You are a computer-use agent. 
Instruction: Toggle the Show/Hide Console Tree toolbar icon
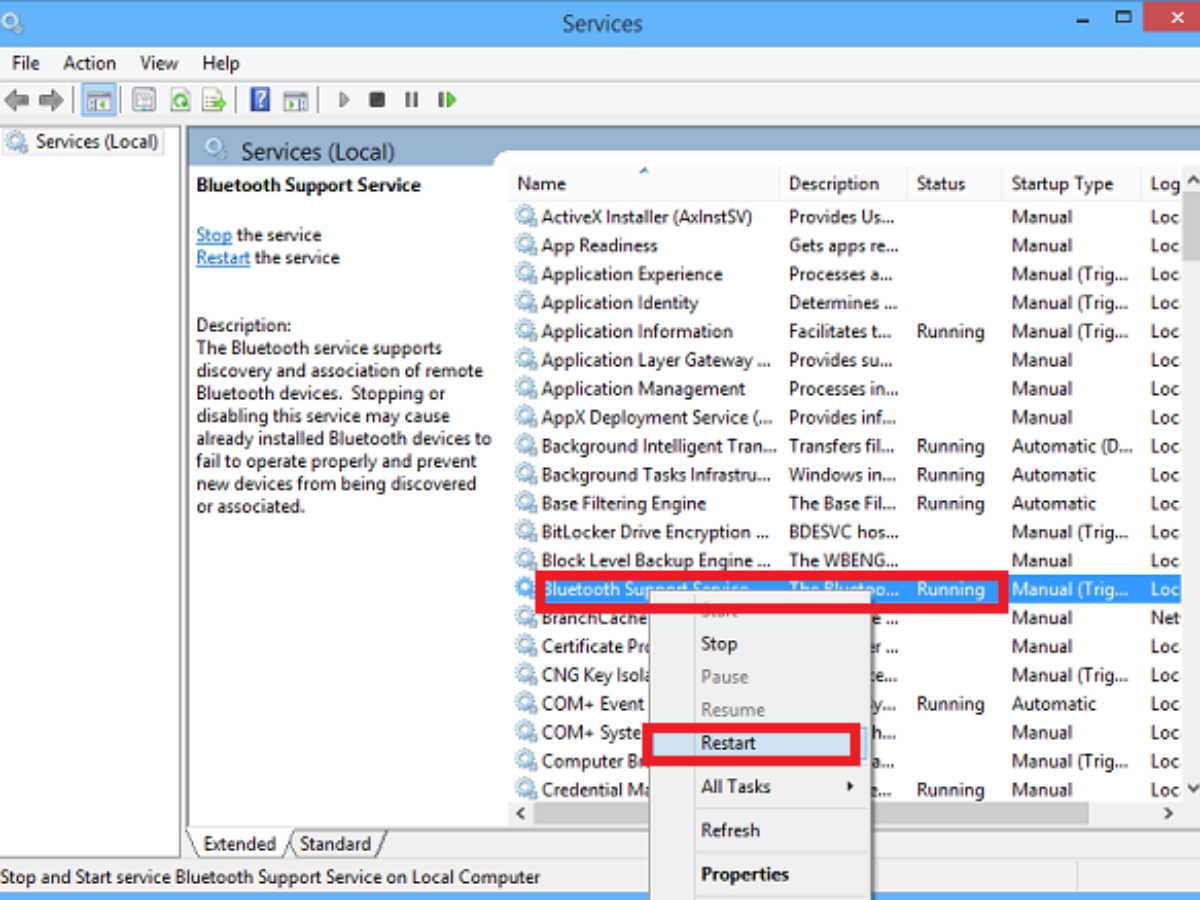coord(98,100)
